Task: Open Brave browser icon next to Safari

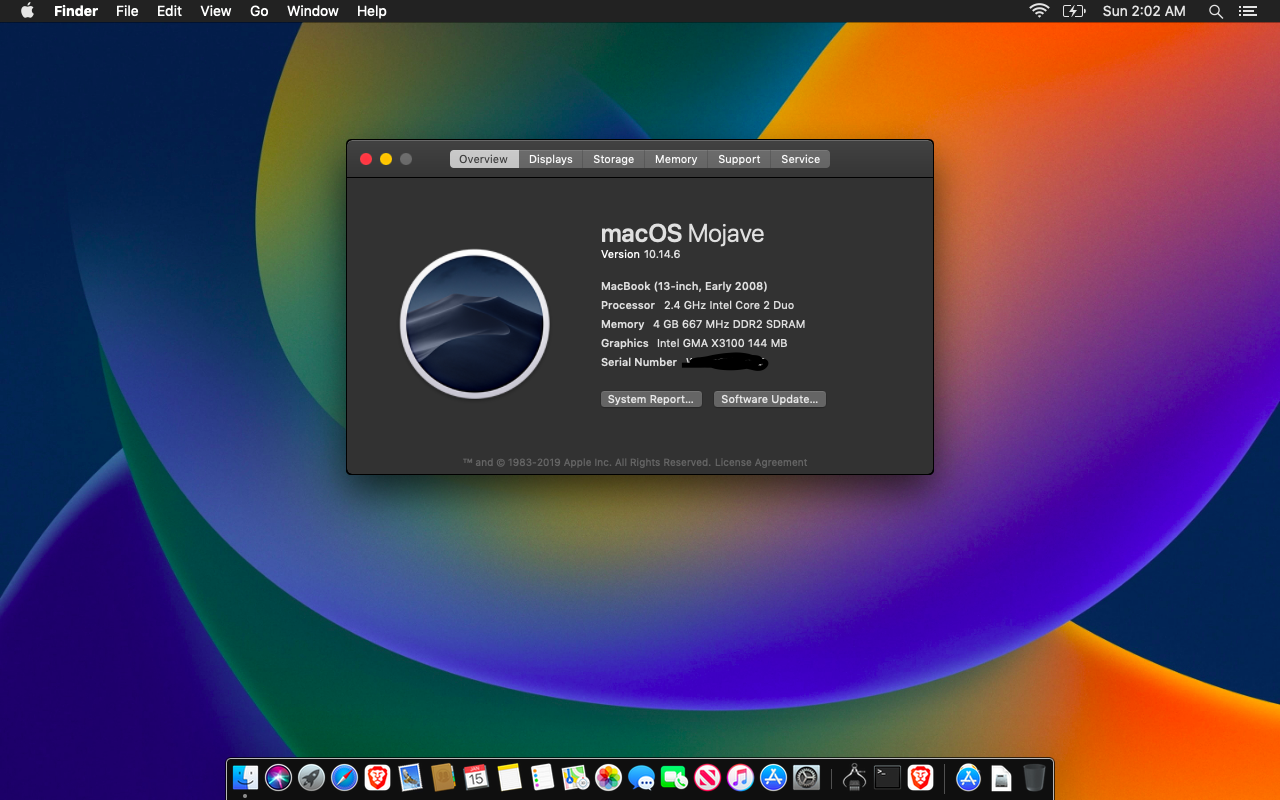Action: click(x=377, y=777)
